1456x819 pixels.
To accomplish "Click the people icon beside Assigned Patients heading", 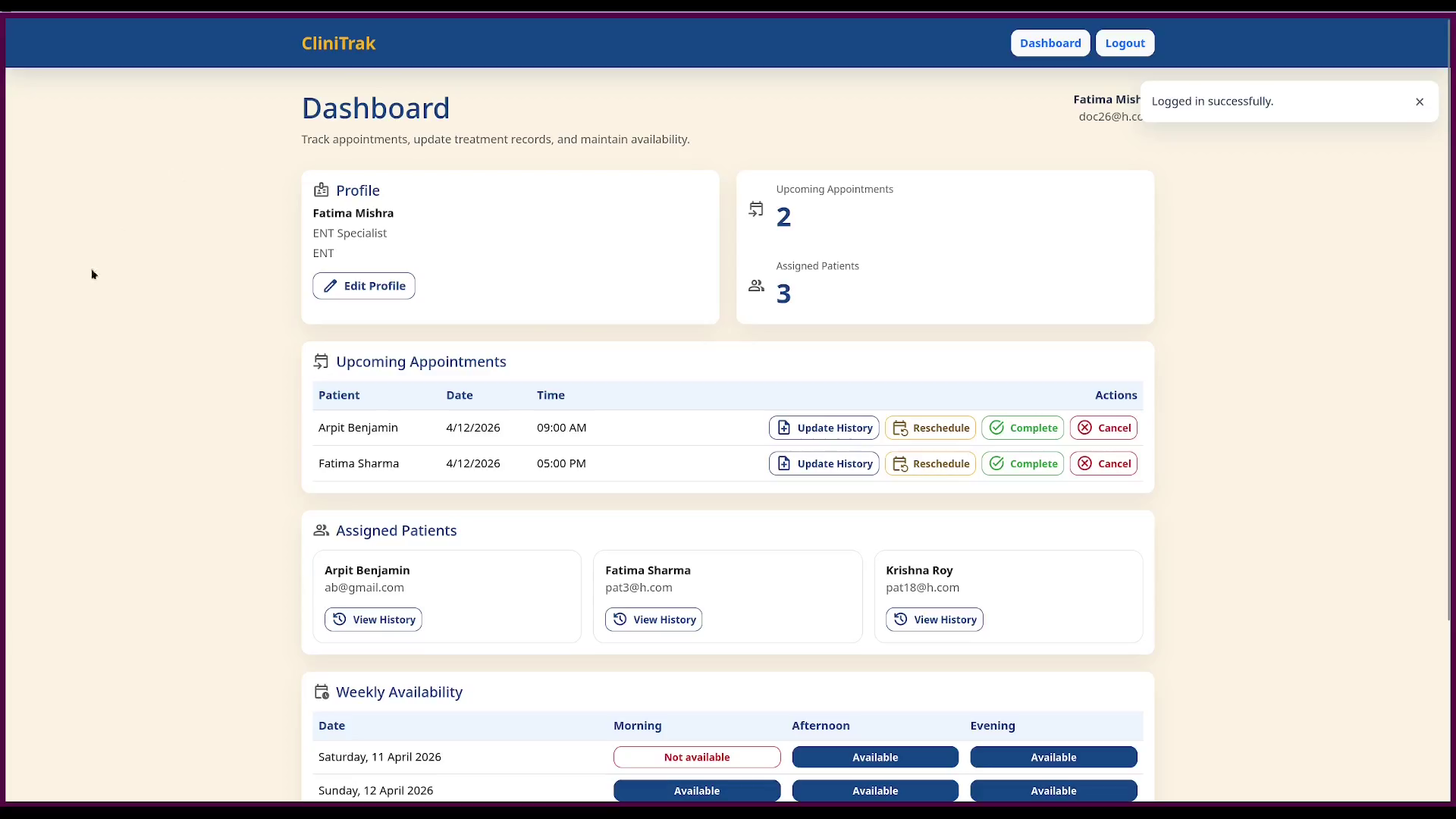I will coord(321,530).
